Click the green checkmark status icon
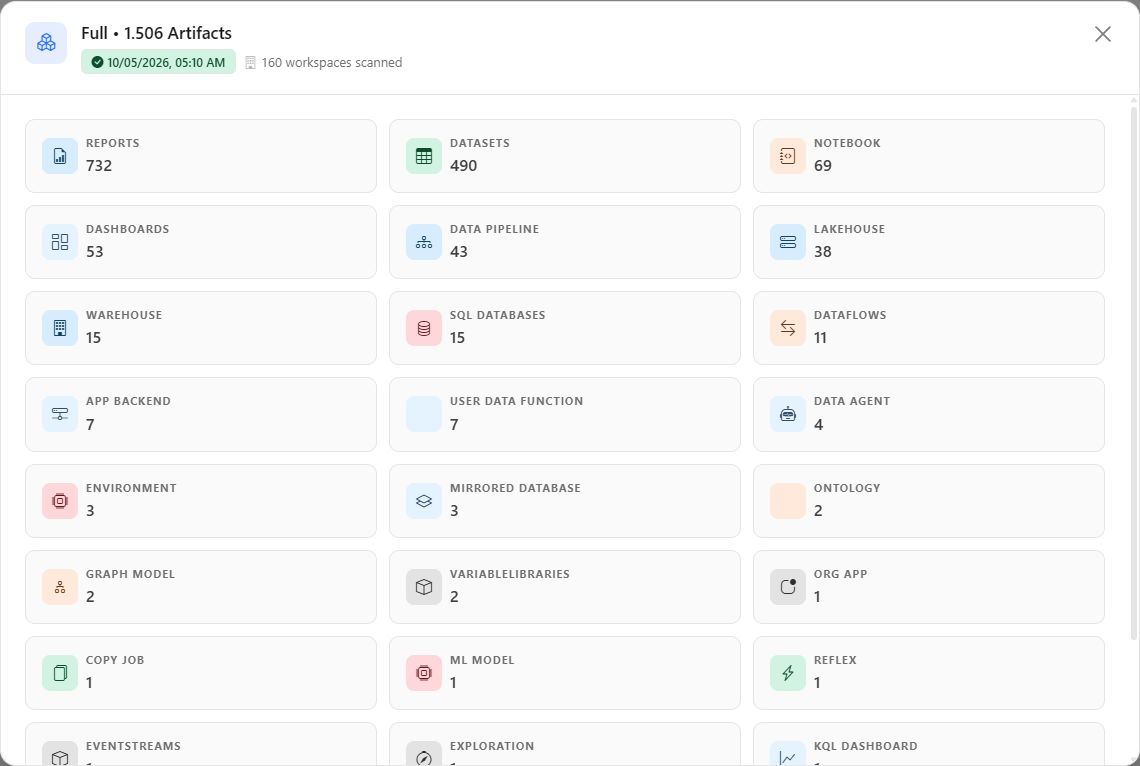The image size is (1140, 766). [97, 63]
